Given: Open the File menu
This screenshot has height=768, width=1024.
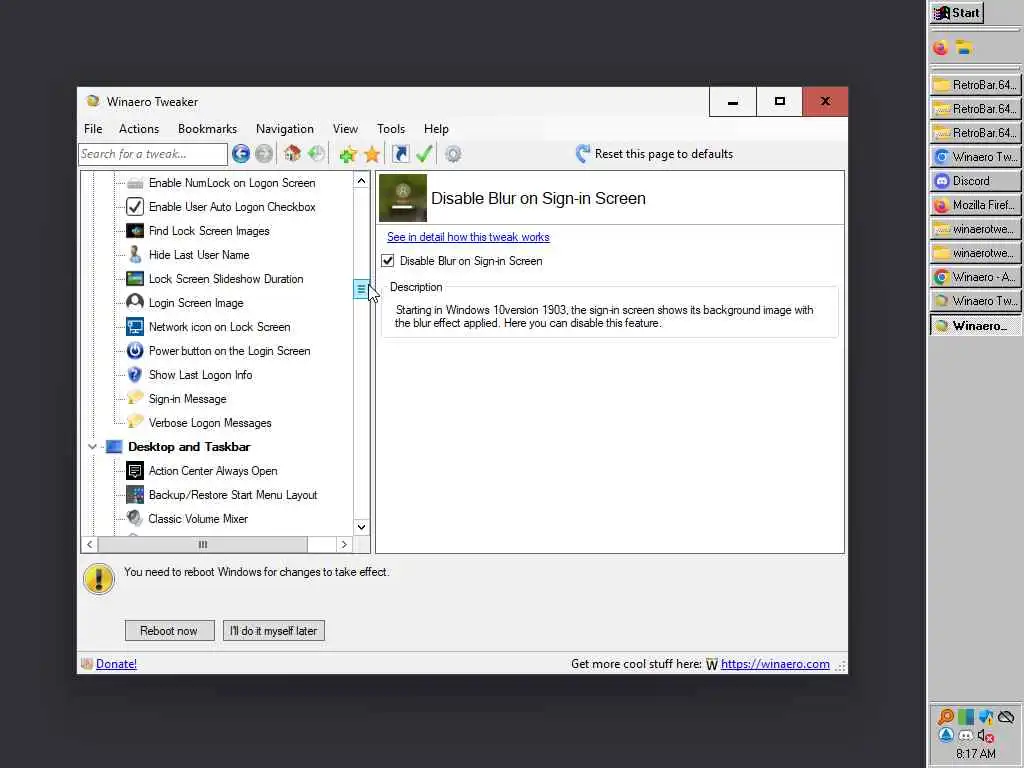Looking at the screenshot, I should pyautogui.click(x=93, y=129).
